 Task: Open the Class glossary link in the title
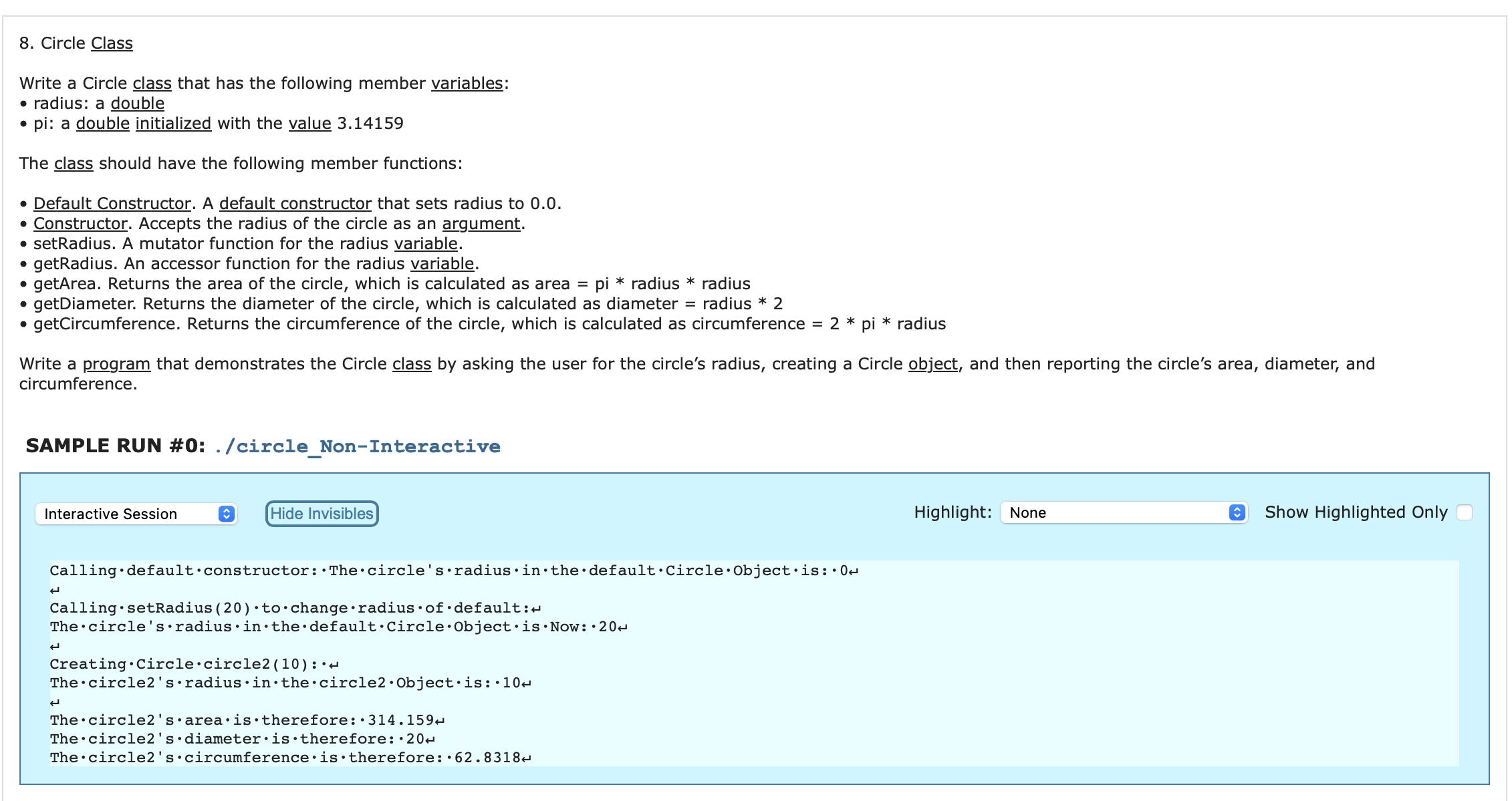[111, 43]
